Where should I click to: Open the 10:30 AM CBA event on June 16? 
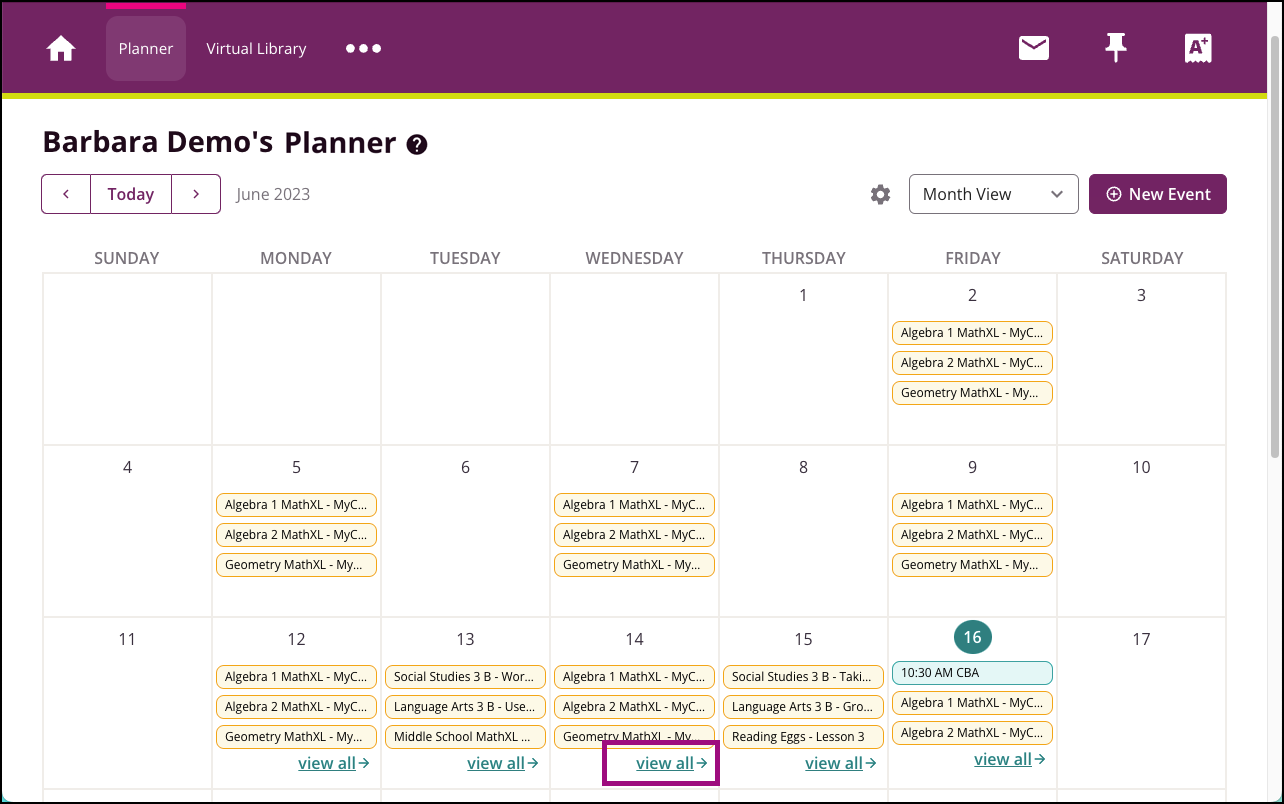point(972,672)
